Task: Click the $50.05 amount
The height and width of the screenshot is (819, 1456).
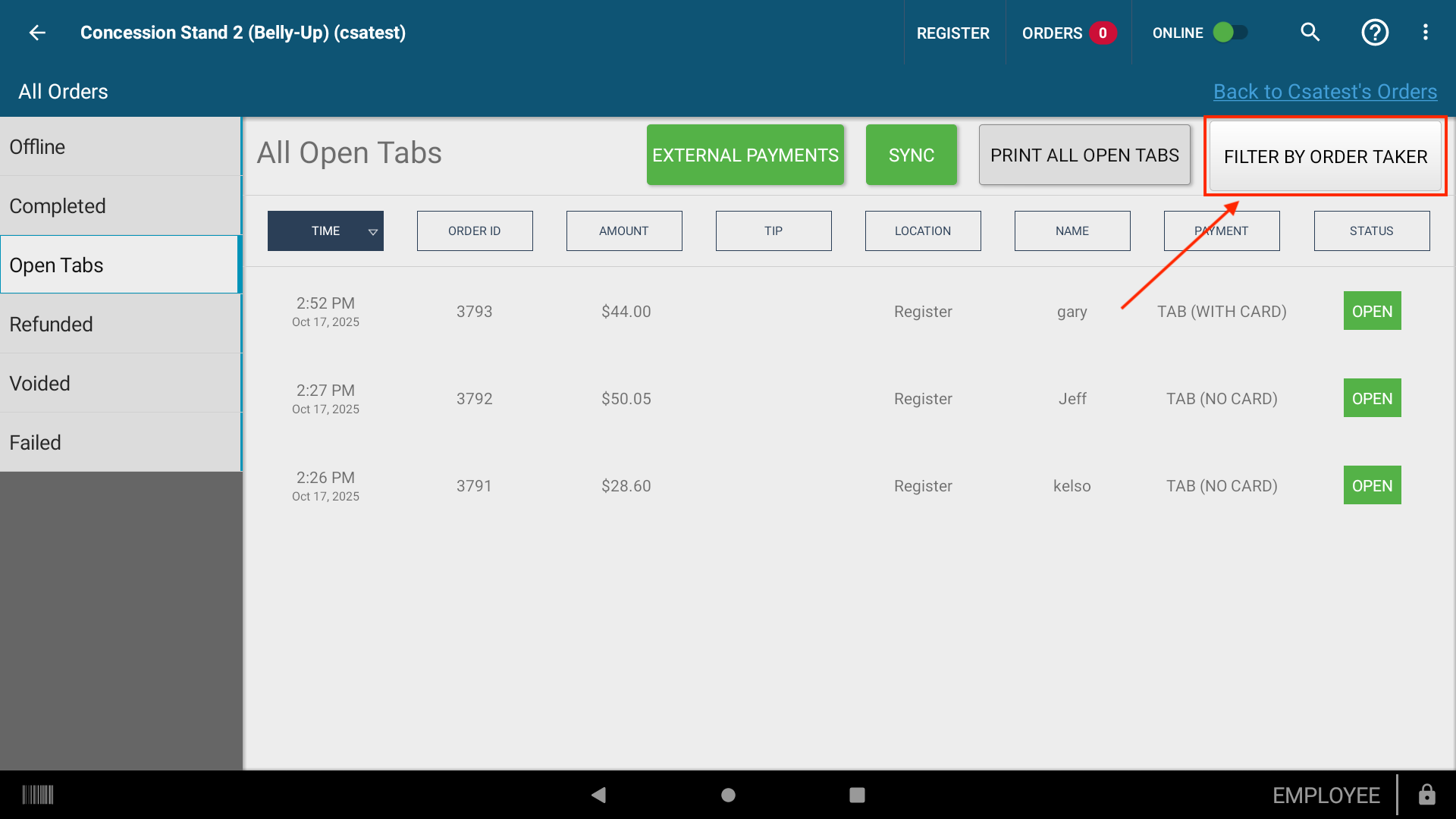Action: [x=626, y=399]
